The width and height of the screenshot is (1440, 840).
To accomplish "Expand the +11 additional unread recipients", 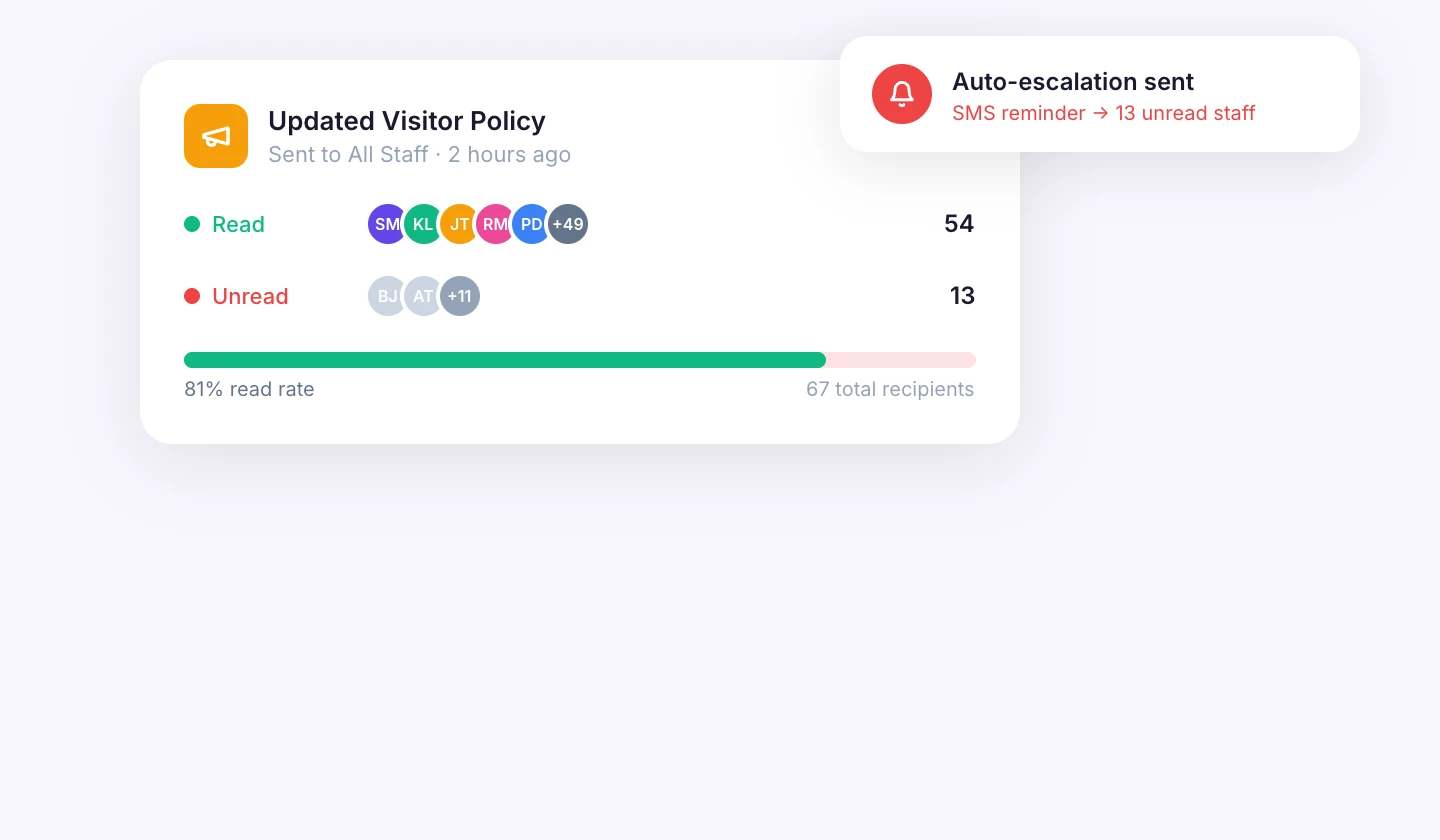I will coord(460,296).
